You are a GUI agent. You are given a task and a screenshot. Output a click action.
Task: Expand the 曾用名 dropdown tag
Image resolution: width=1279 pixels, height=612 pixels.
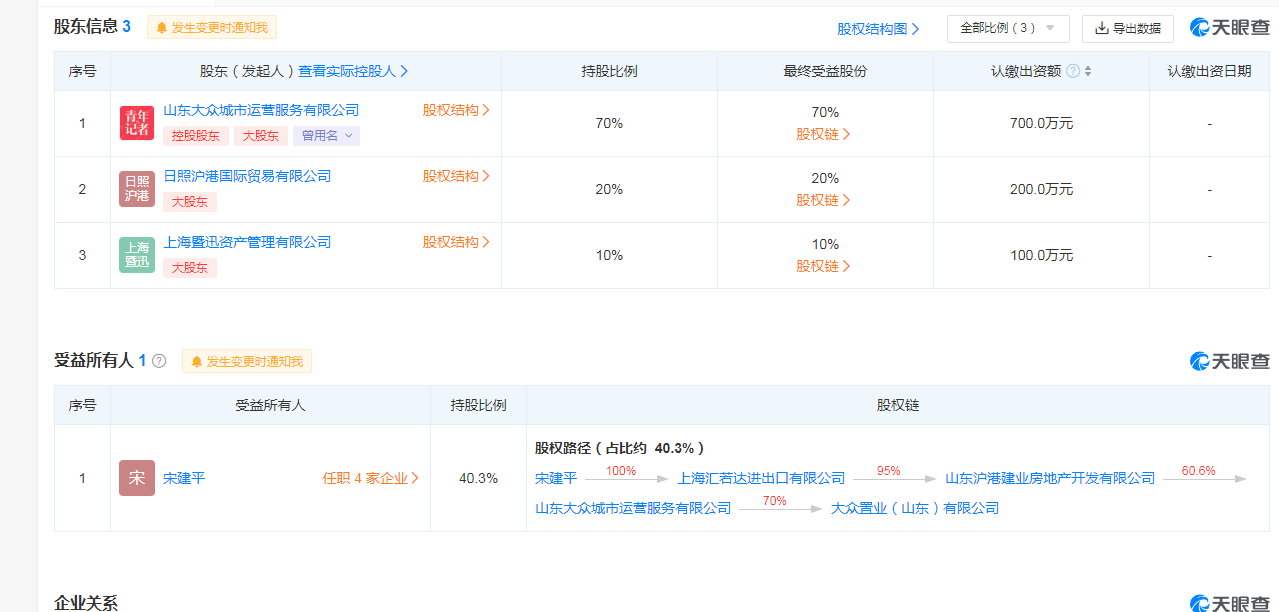click(x=326, y=135)
